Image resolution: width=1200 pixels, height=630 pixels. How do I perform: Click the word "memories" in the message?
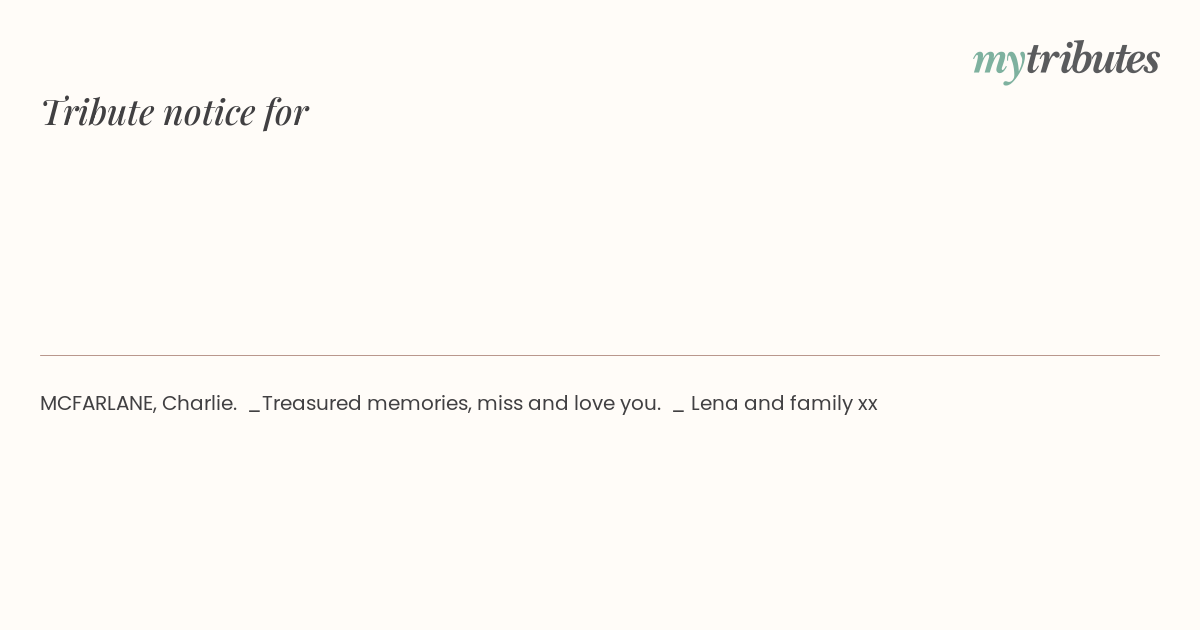pos(419,404)
